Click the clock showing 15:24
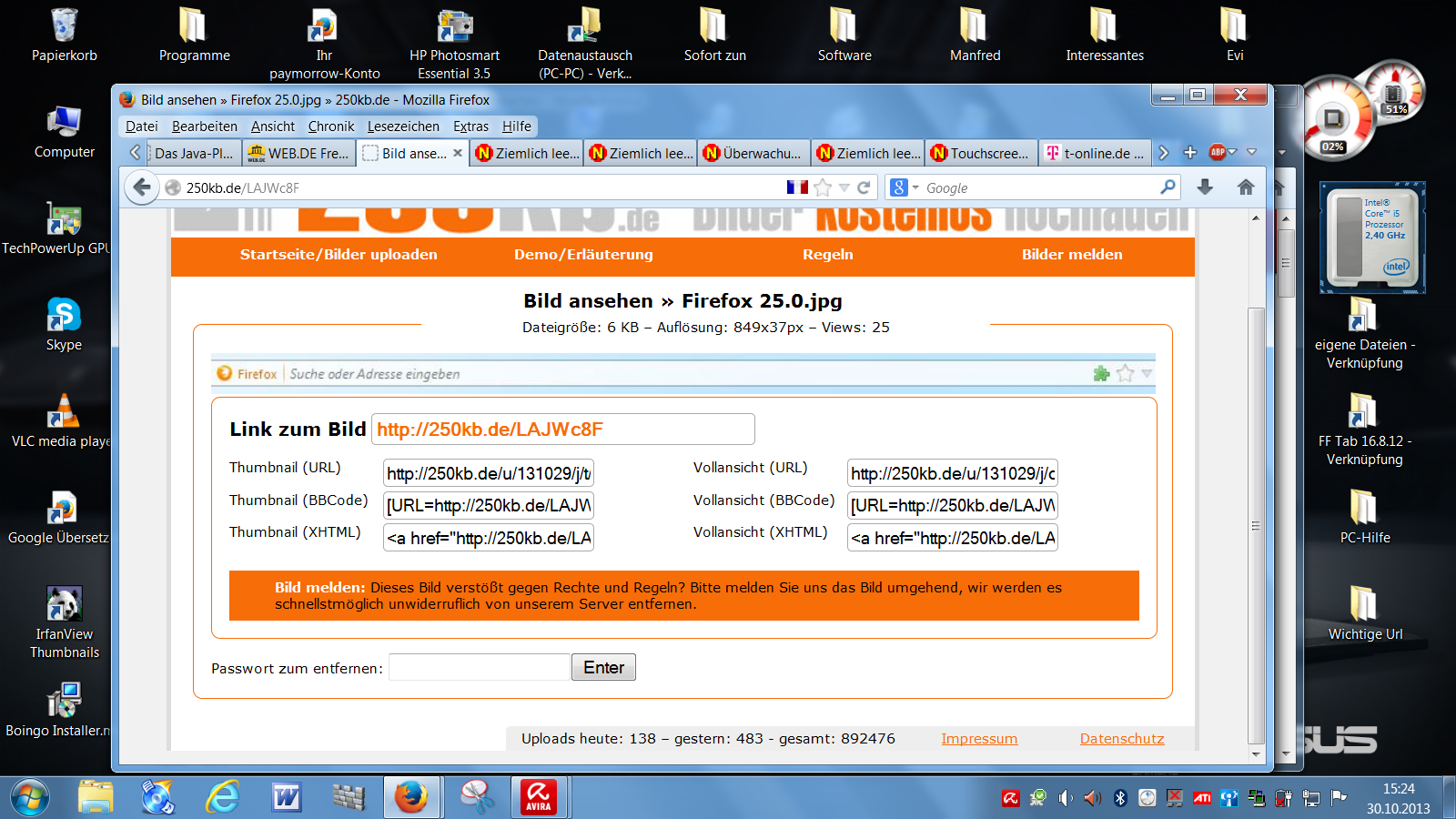This screenshot has width=1456, height=819. 1399,789
